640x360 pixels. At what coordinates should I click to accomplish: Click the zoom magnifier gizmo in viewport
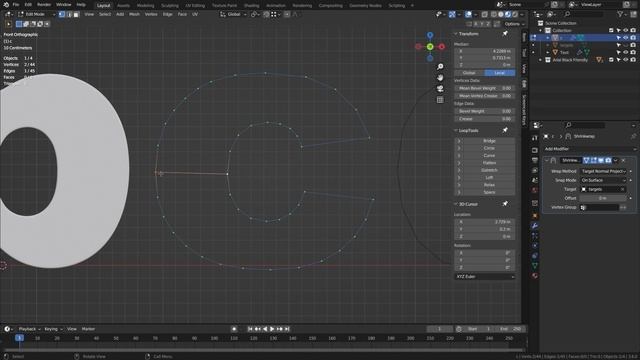440,67
